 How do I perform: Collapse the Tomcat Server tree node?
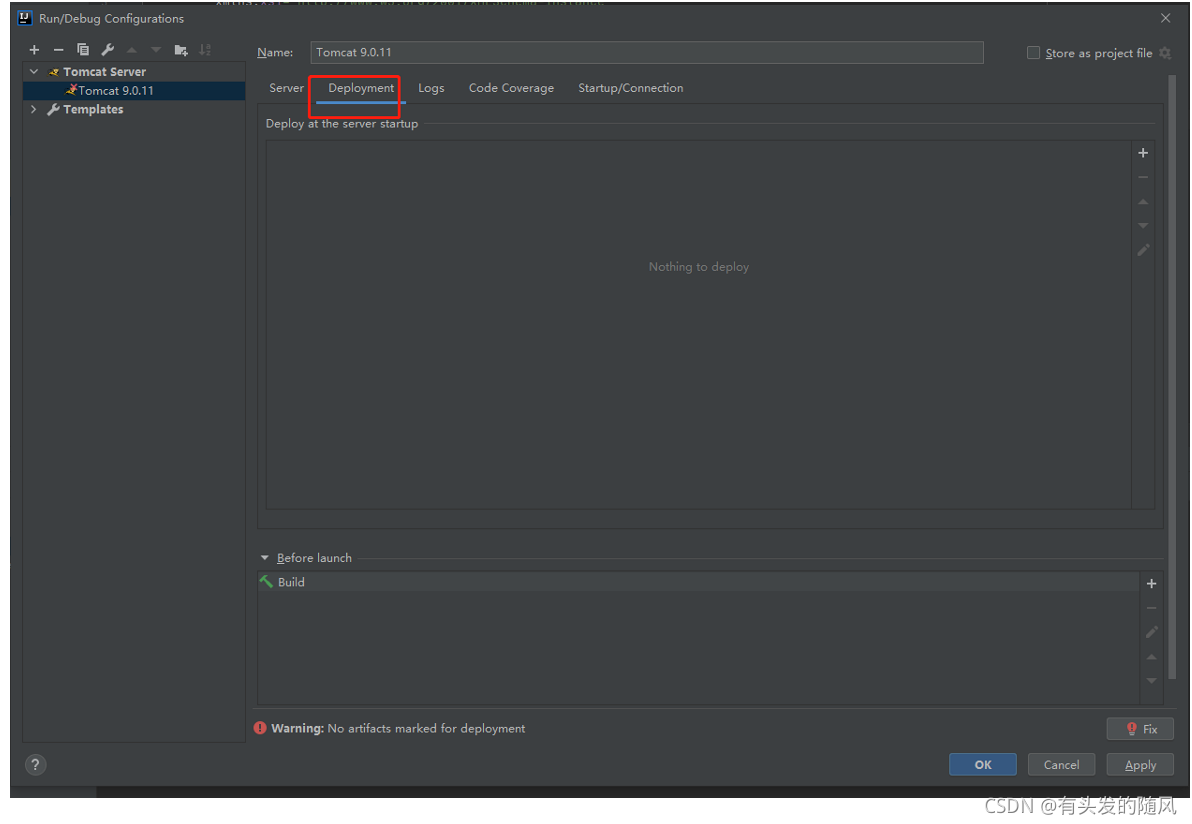tap(34, 71)
